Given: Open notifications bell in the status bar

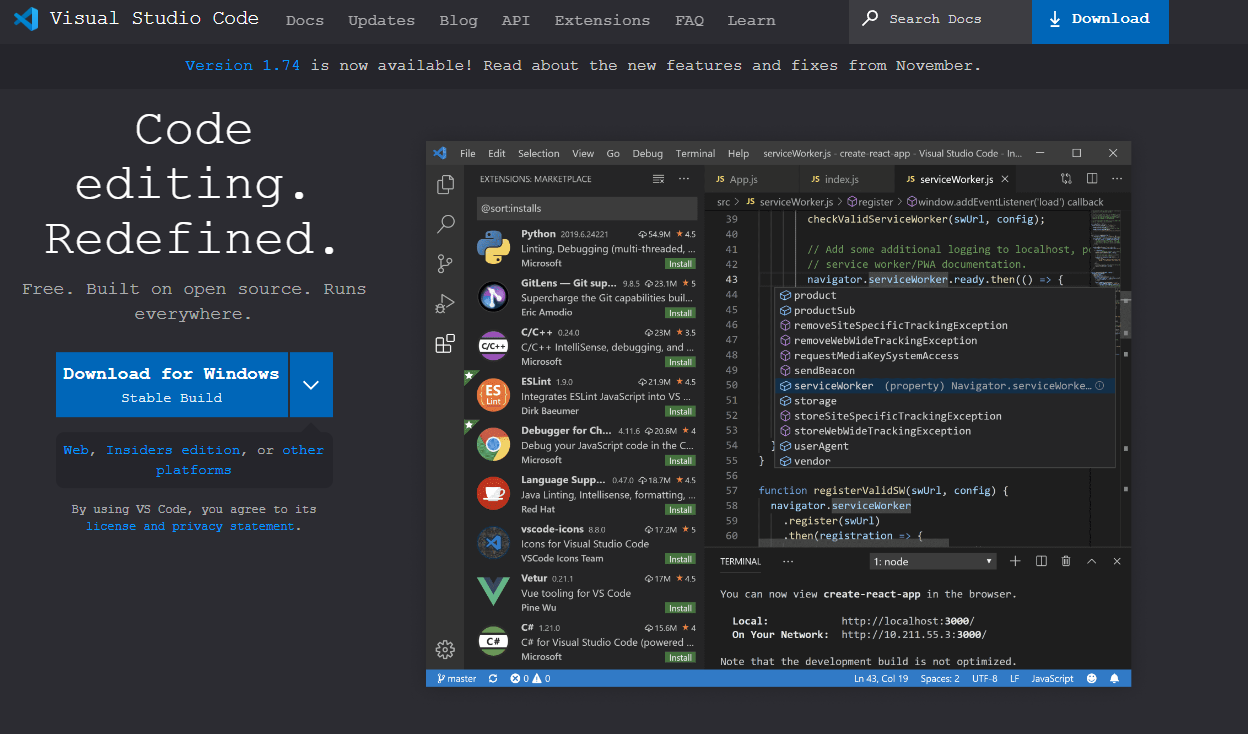Looking at the screenshot, I should pos(1114,678).
